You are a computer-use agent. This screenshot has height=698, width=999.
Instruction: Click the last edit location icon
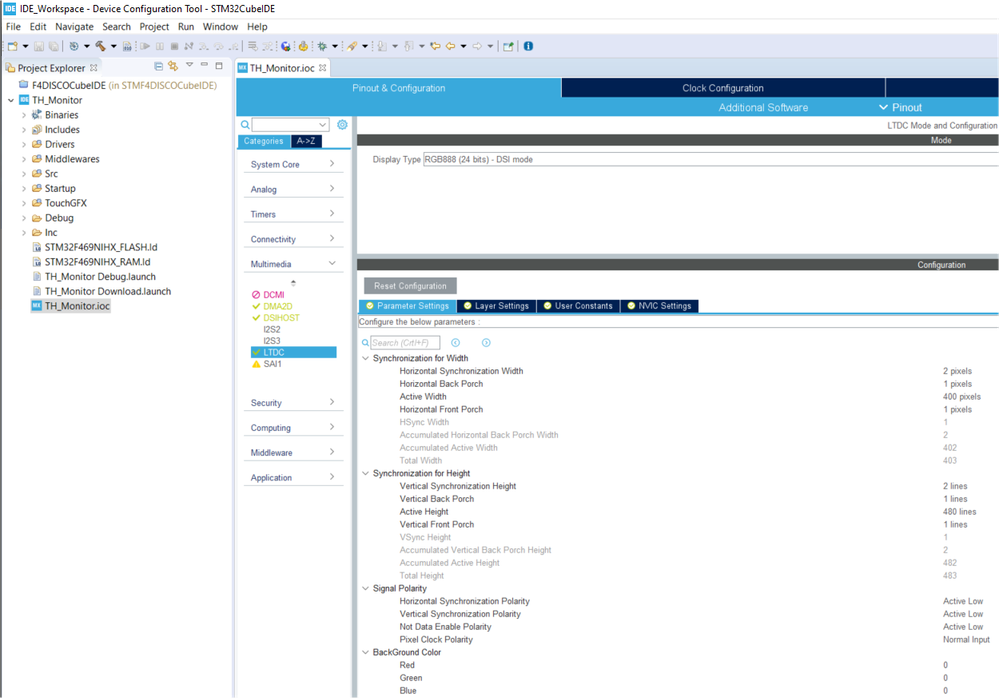[435, 46]
